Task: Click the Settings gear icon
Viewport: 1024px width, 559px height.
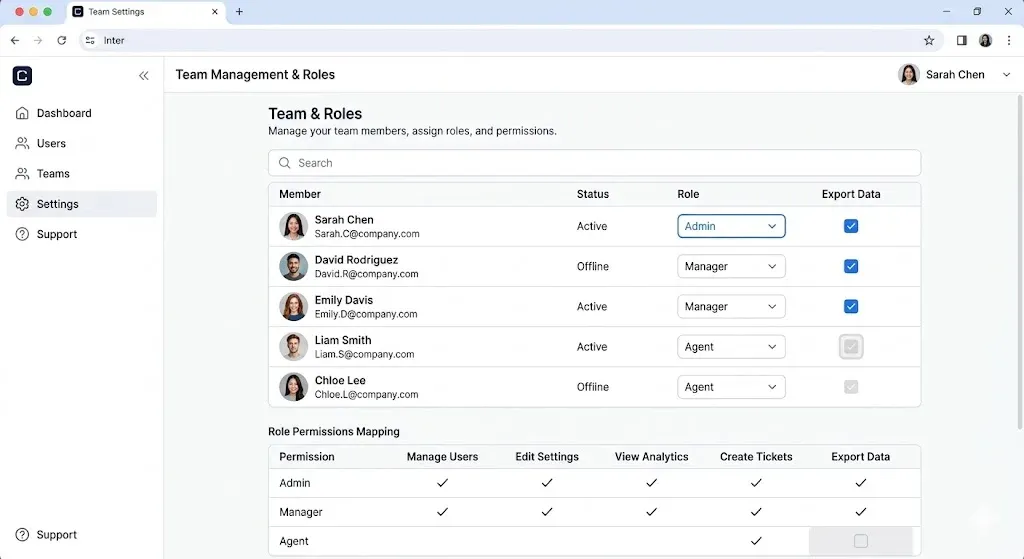Action: point(22,204)
